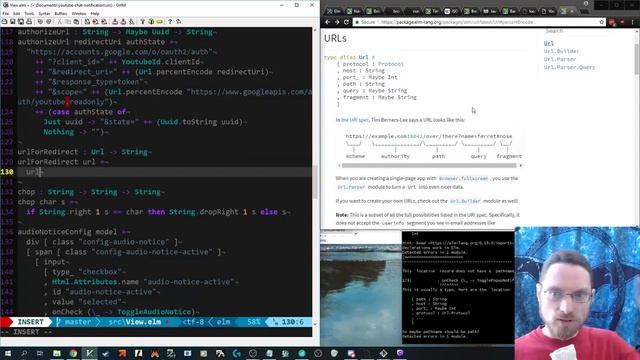The image size is (640, 360).
Task: Click the src\View.elm file name in status line
Action: pos(135,322)
